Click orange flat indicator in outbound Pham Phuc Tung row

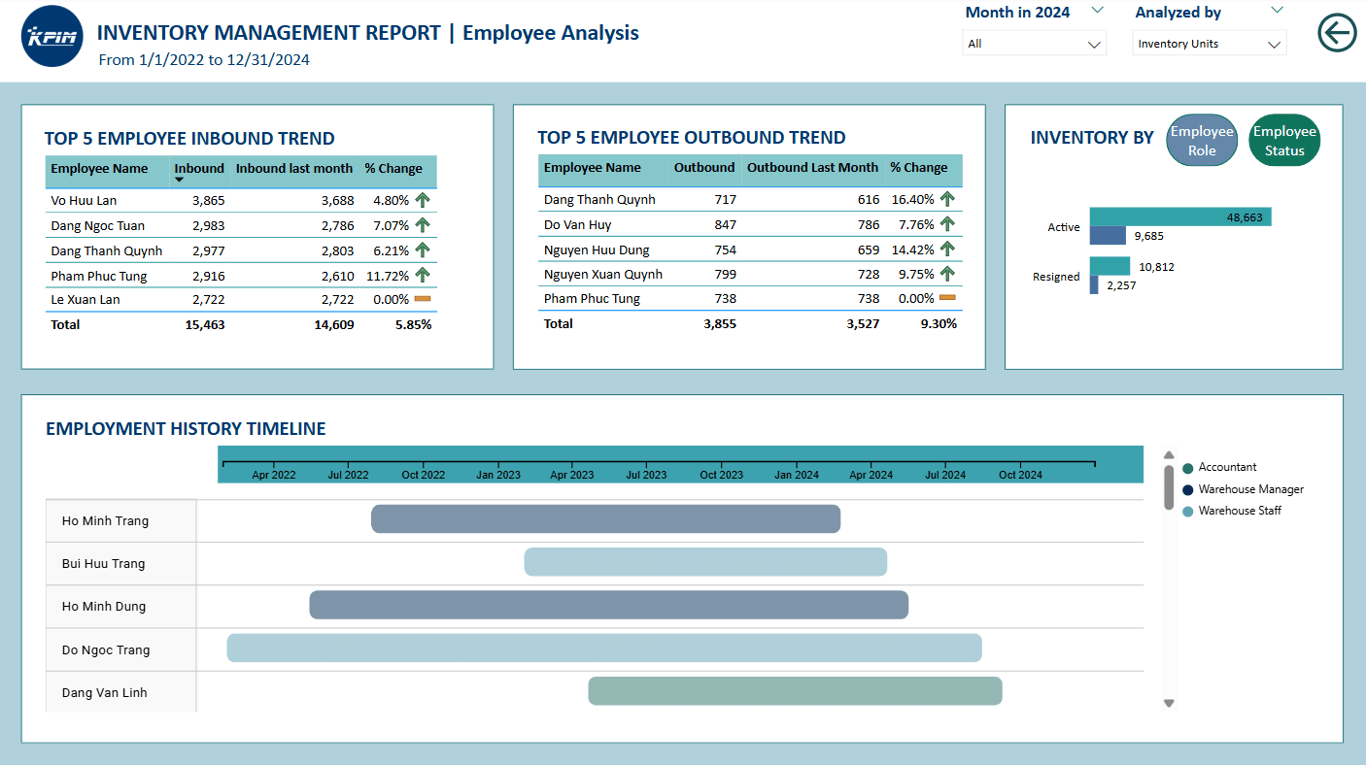(x=947, y=298)
